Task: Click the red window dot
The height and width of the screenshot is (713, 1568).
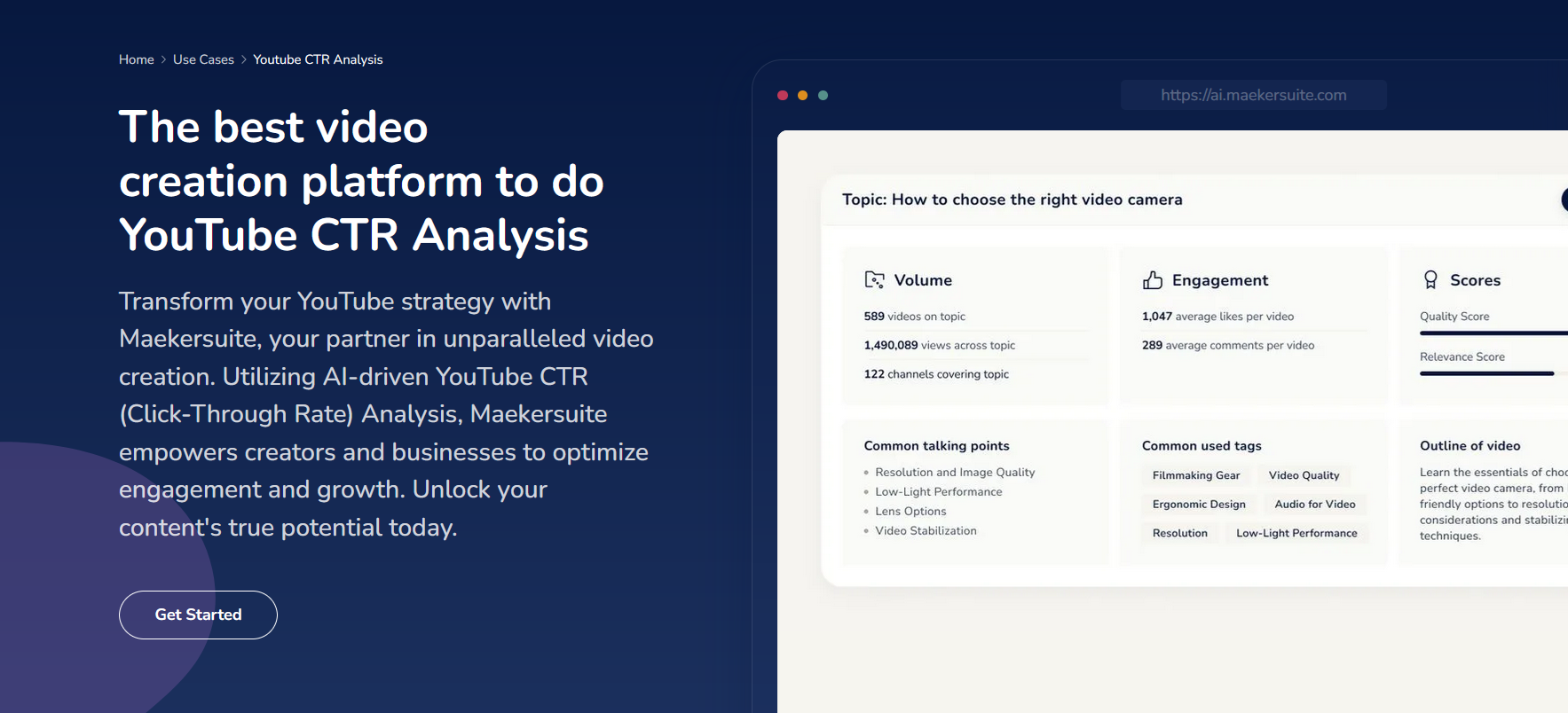Action: coord(783,96)
